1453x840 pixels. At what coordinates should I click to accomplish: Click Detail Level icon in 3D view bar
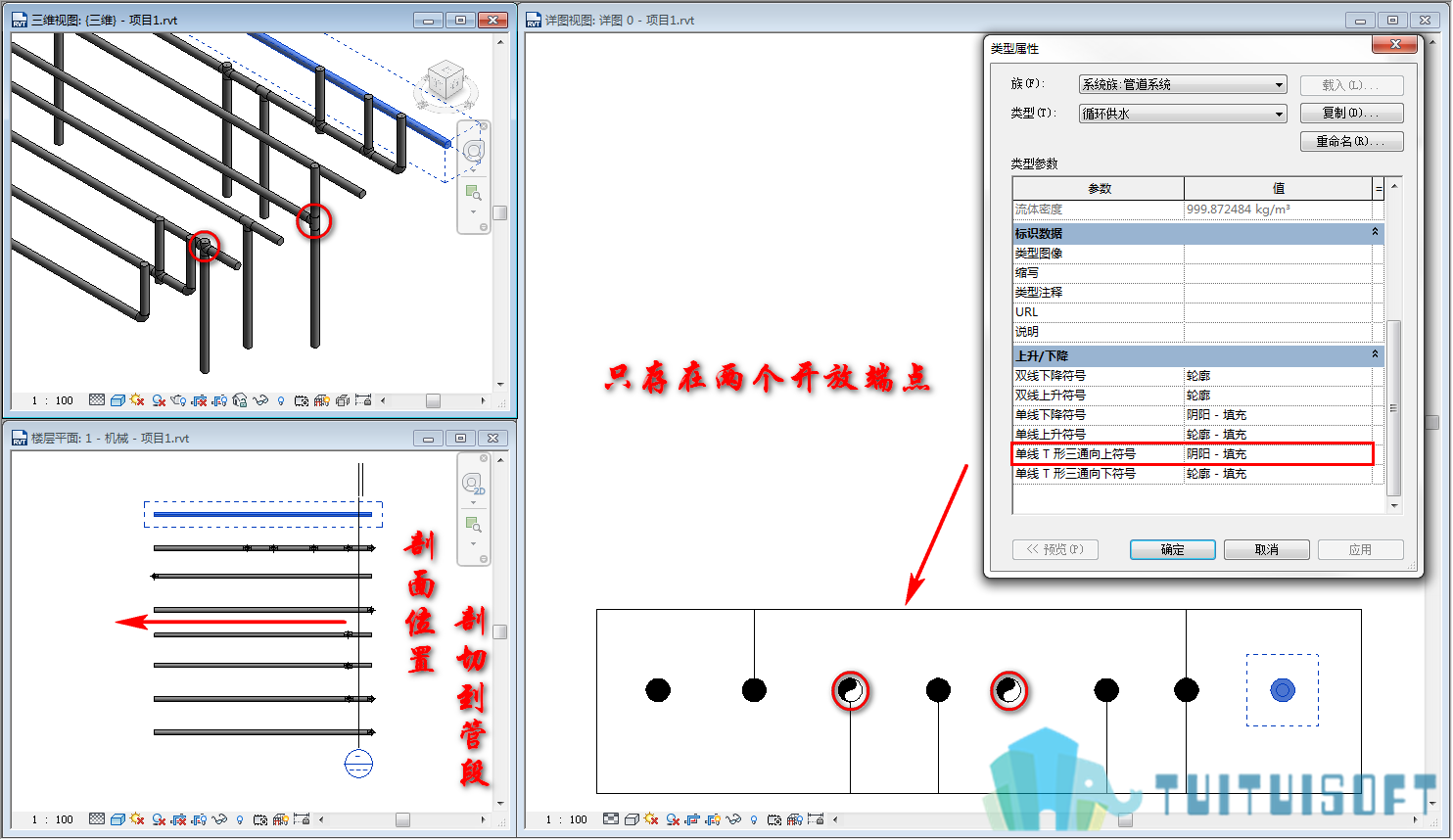pos(97,400)
